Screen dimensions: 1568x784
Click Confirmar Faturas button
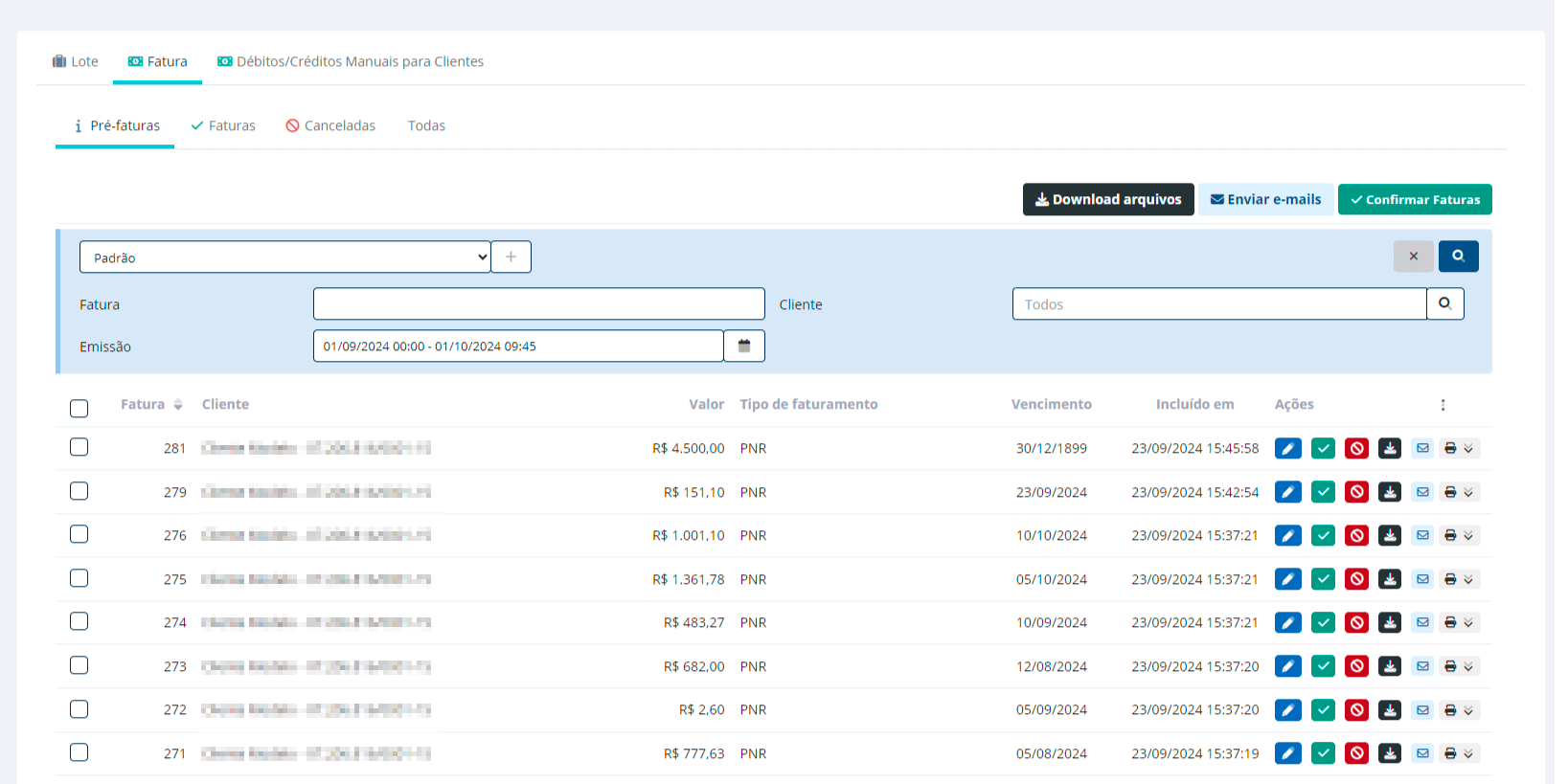(1415, 199)
